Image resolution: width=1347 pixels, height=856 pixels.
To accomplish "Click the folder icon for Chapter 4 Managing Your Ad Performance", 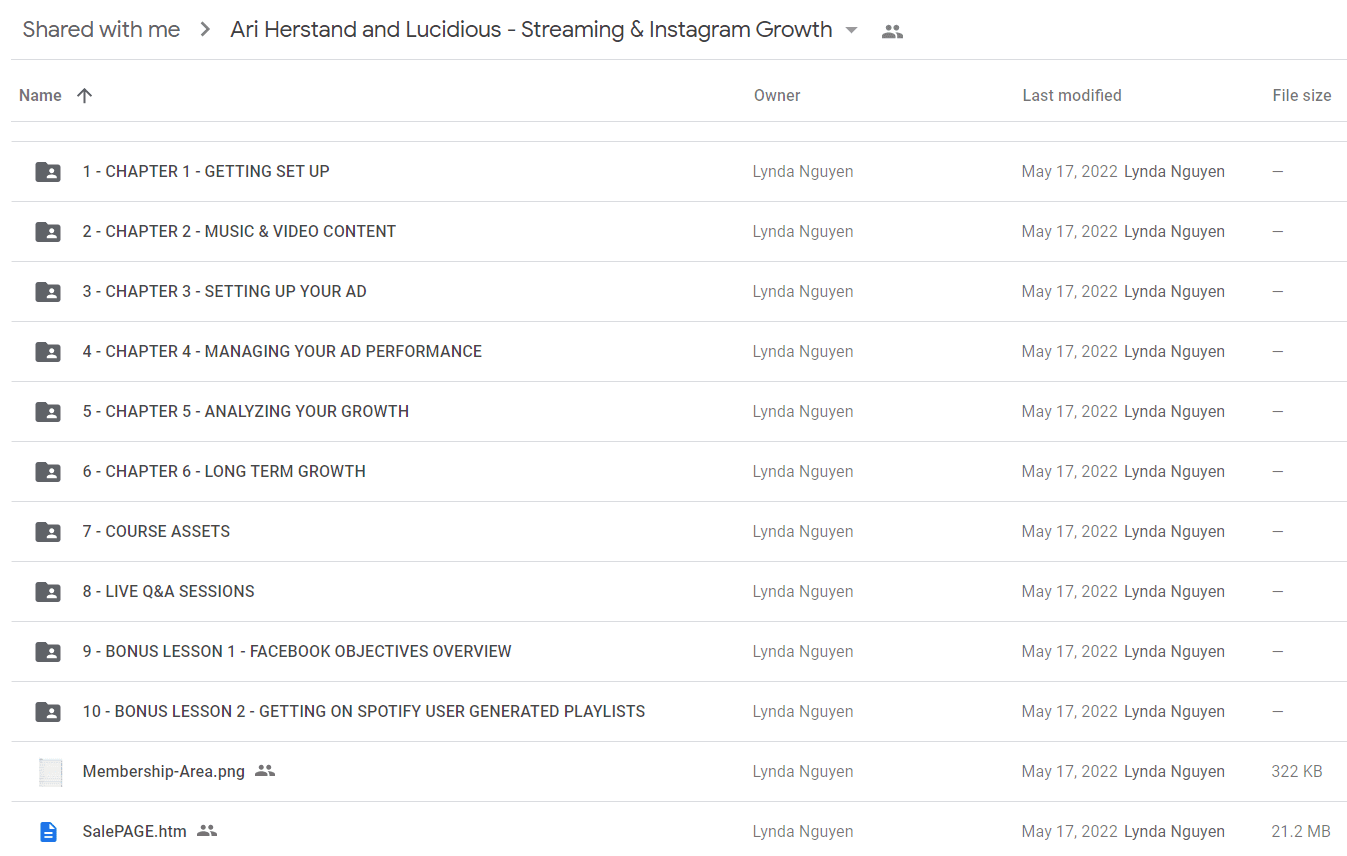I will pos(48,352).
